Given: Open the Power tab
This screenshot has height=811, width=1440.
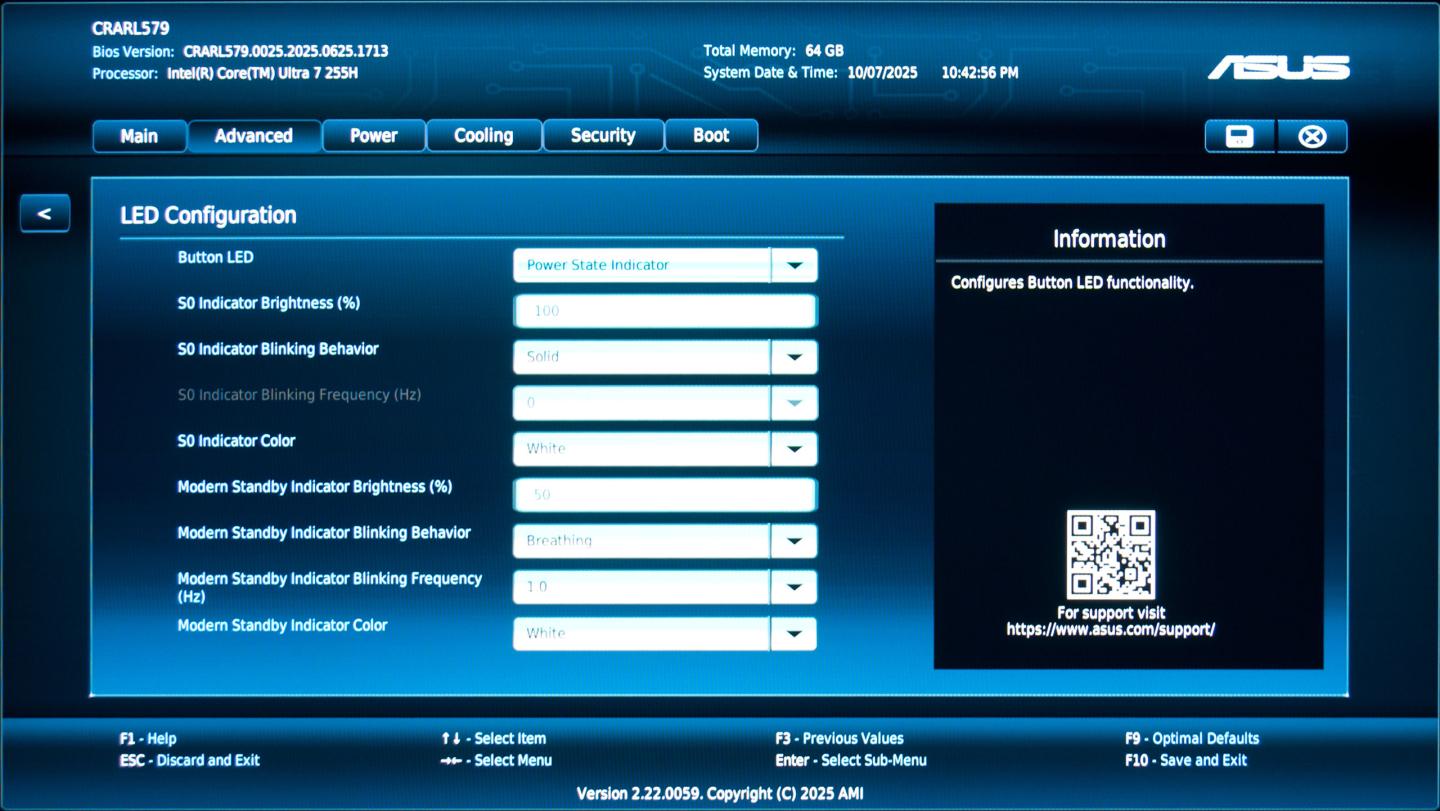Looking at the screenshot, I should tap(374, 136).
